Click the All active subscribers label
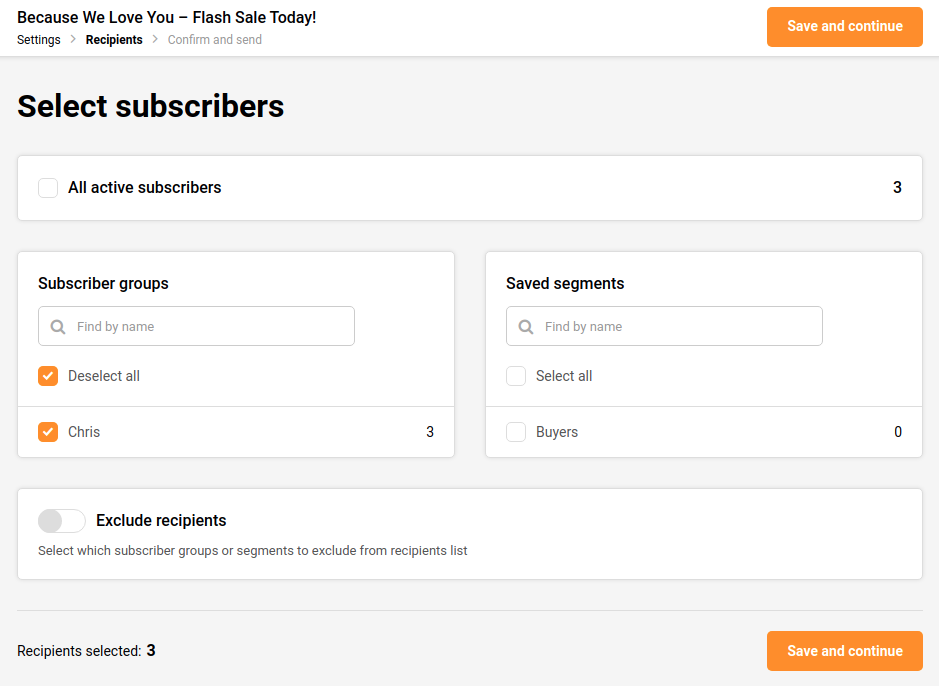Viewport: 939px width, 686px height. pyautogui.click(x=145, y=188)
